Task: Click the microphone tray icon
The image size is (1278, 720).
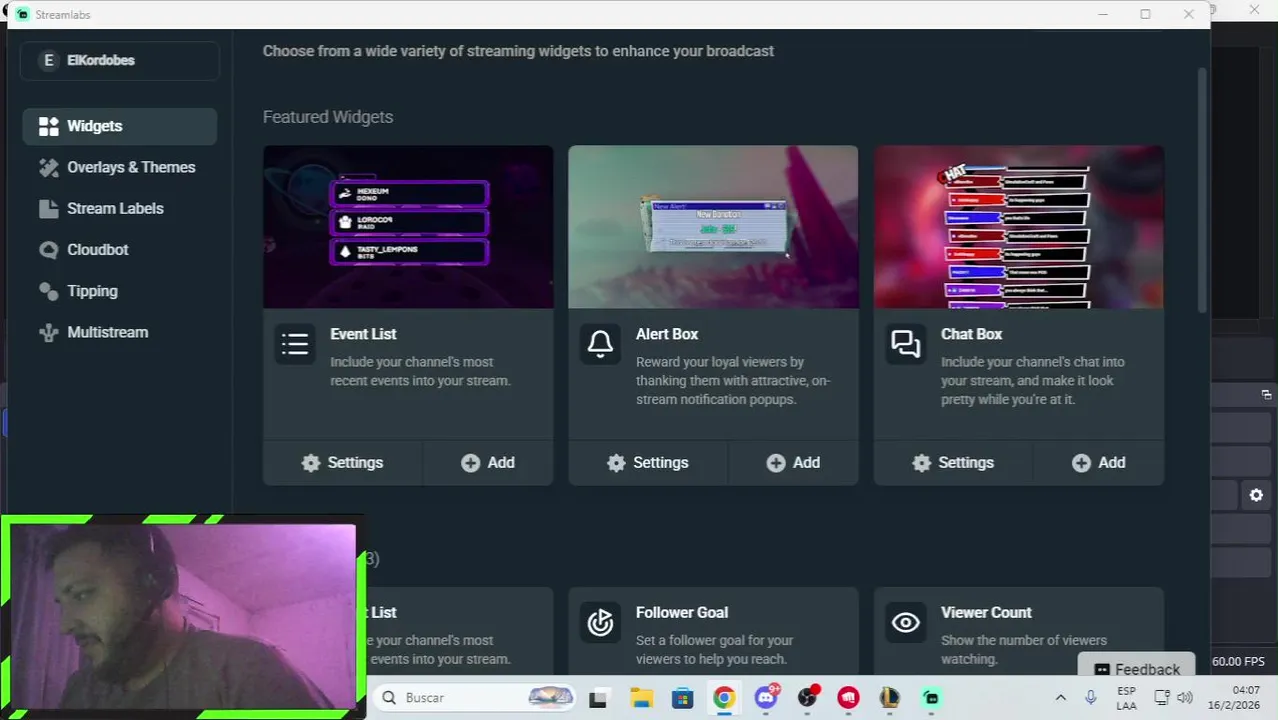Action: [1091, 698]
